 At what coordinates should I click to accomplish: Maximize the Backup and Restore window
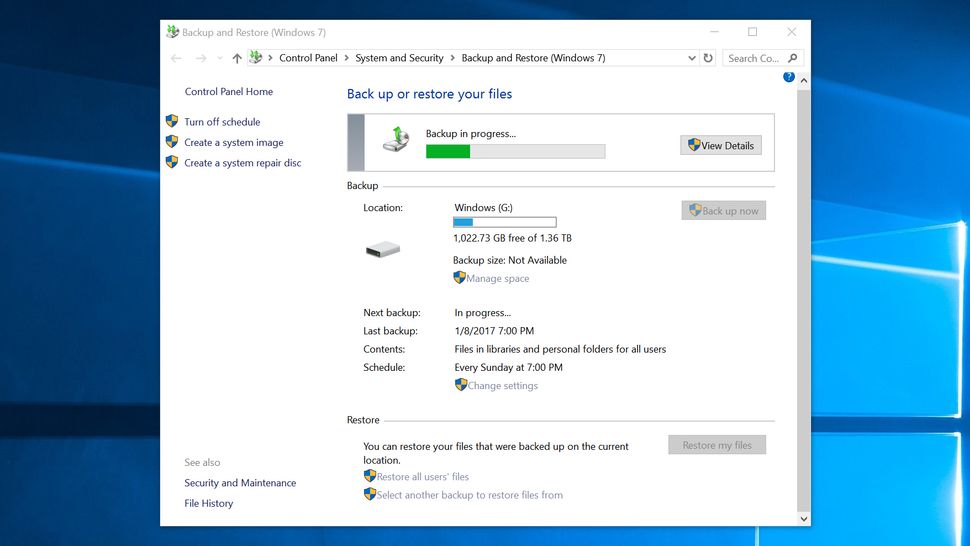pyautogui.click(x=752, y=32)
